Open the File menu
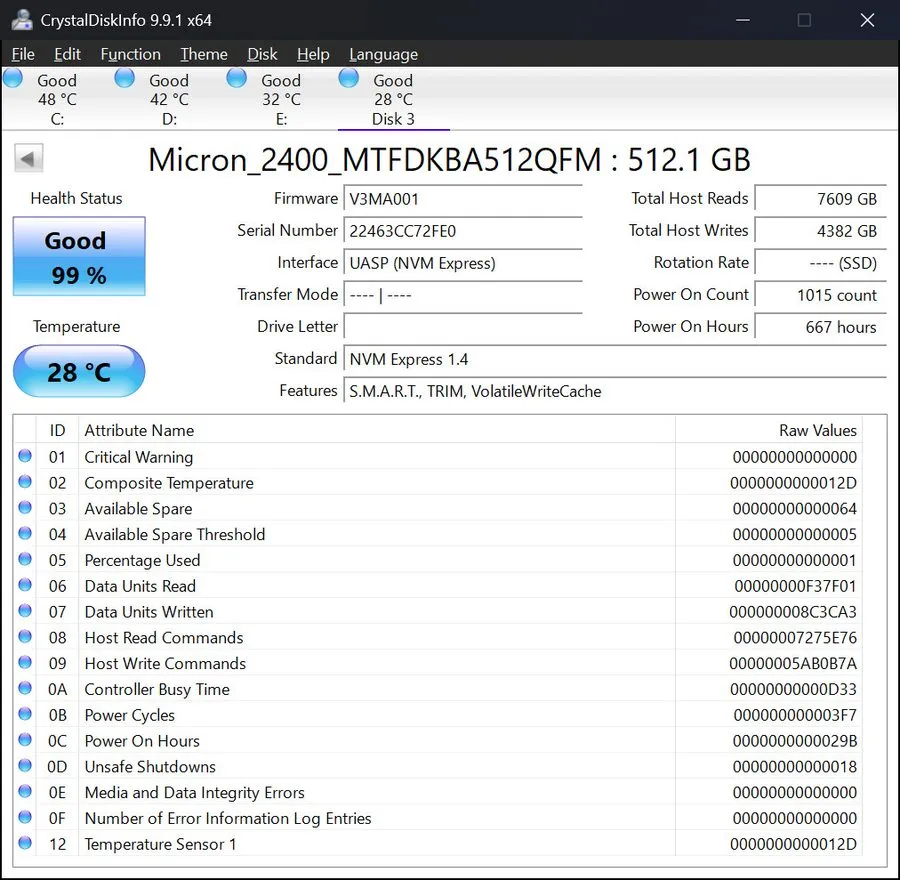 coord(23,55)
